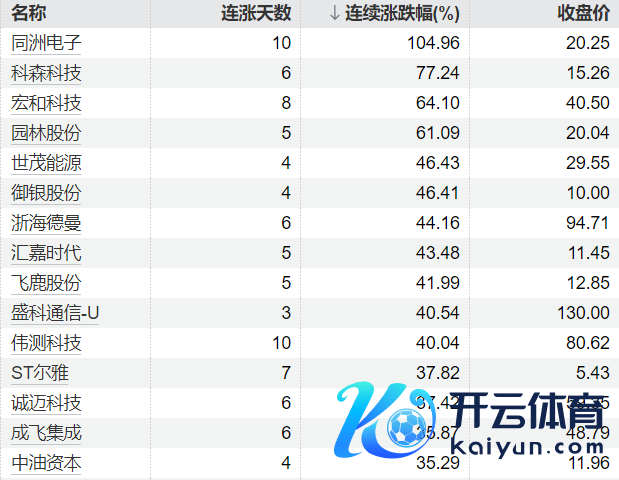Select the 宏和科技 stock name
This screenshot has width=619, height=480.
(46, 103)
